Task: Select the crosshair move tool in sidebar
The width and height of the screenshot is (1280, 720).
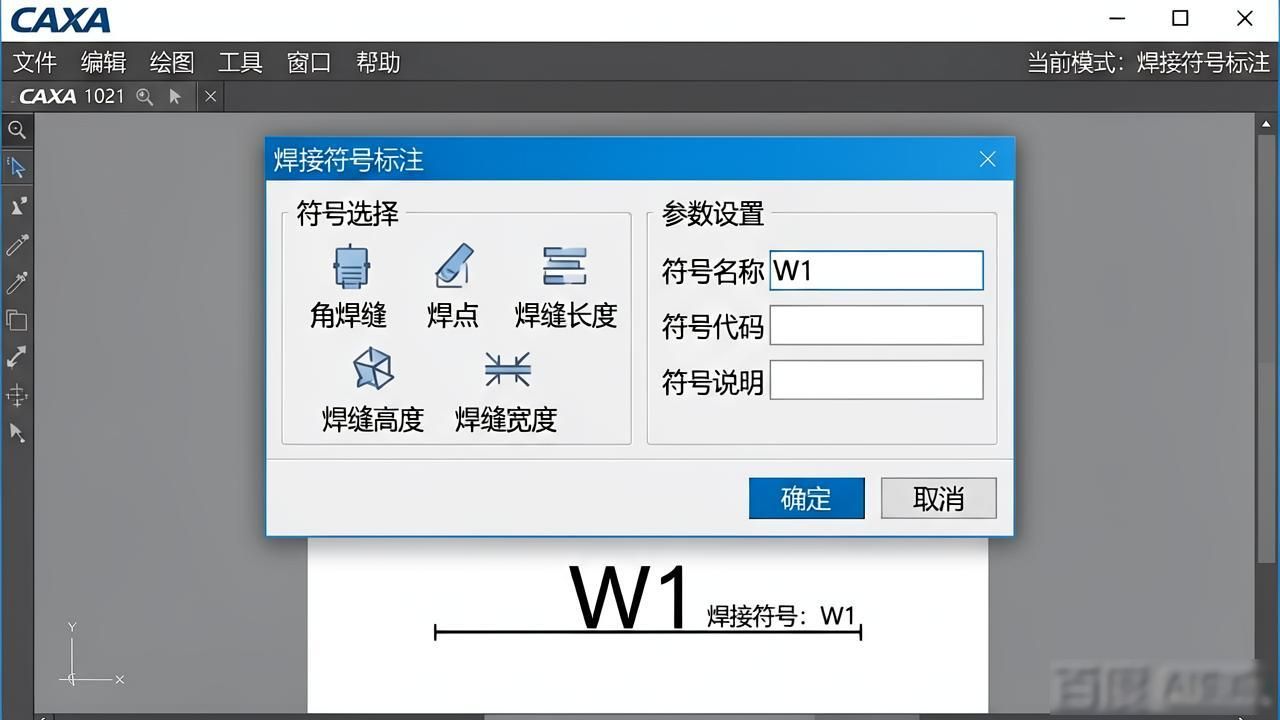Action: coord(16,395)
